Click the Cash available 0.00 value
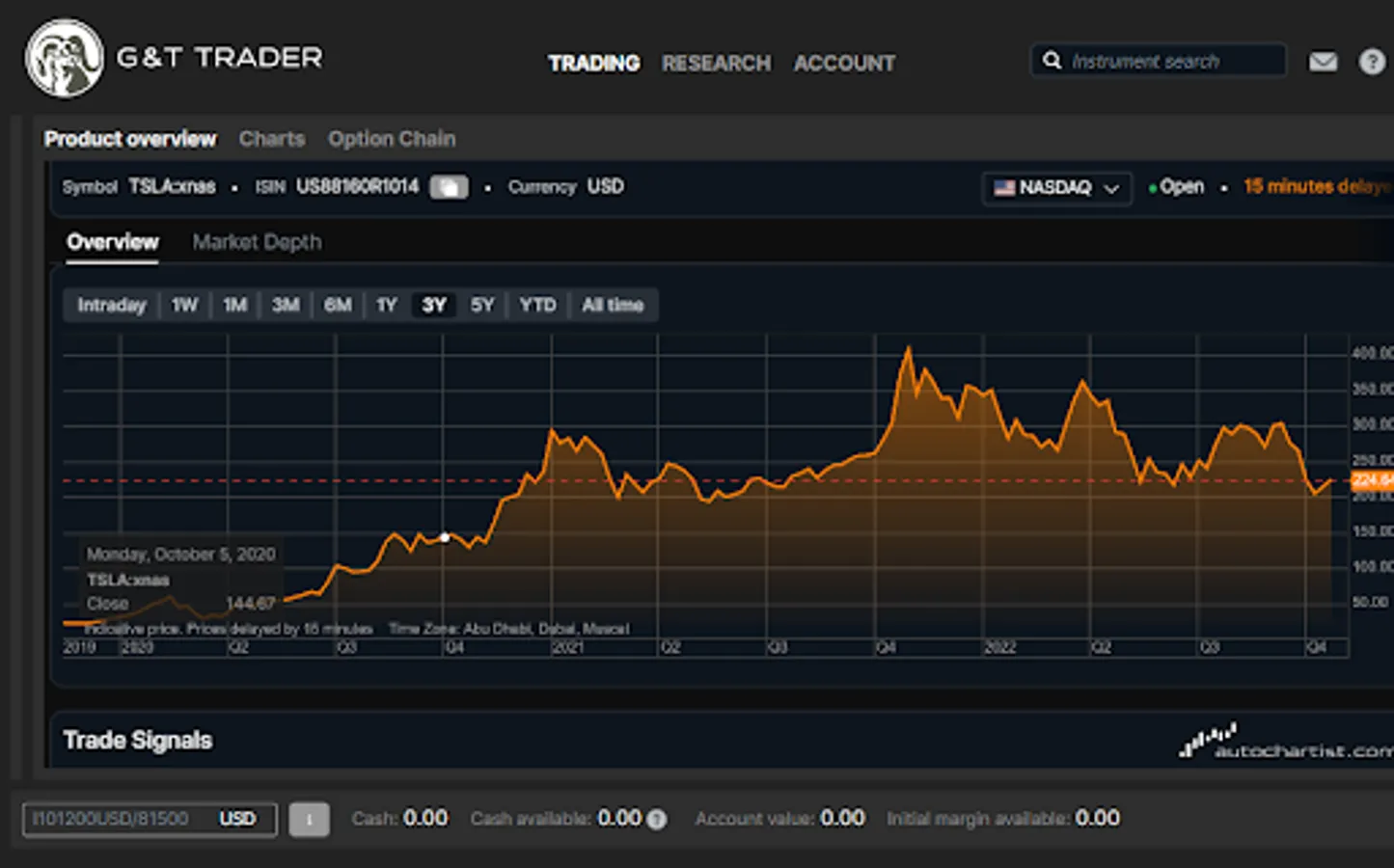 (619, 818)
